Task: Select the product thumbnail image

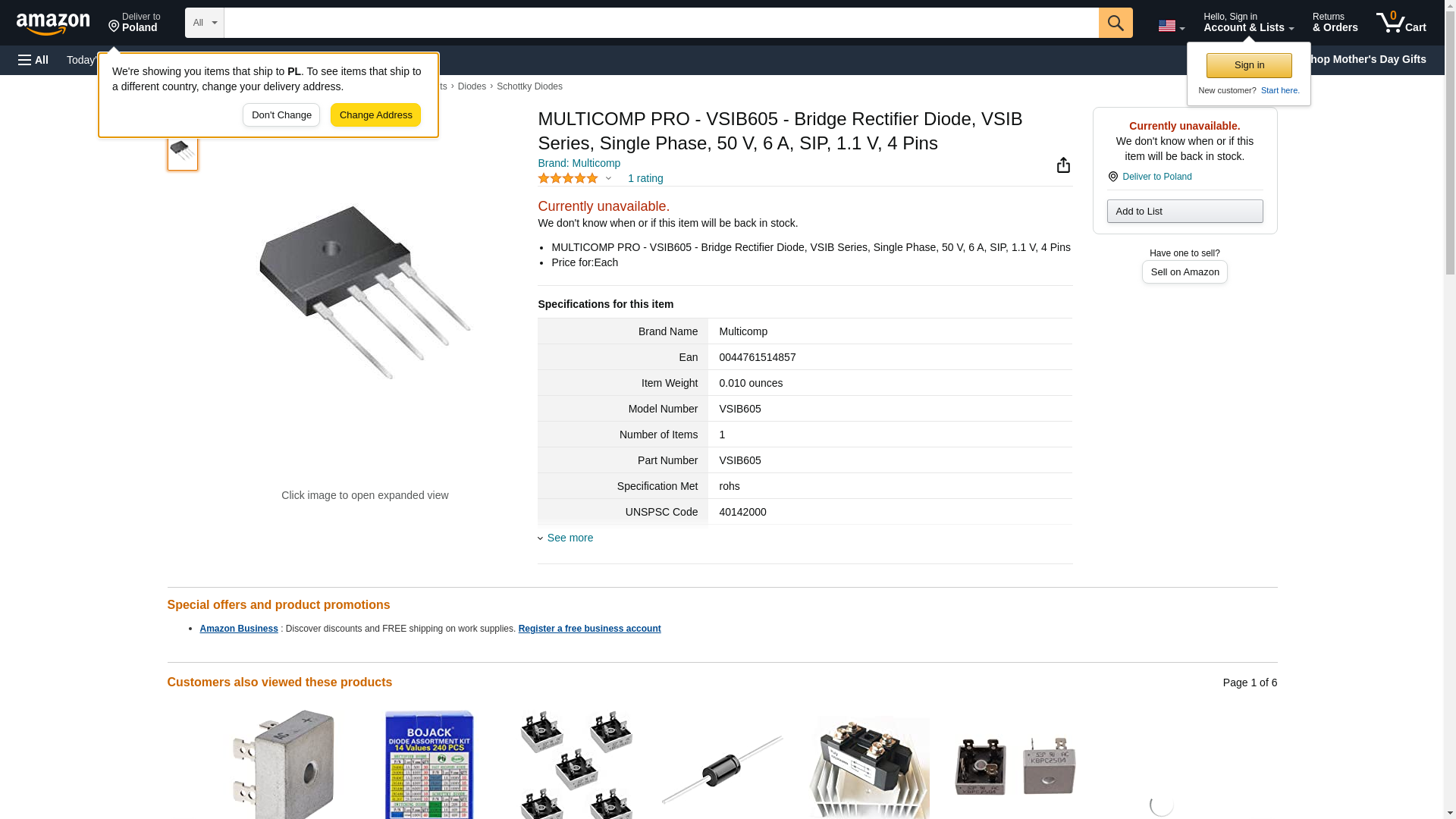Action: click(x=183, y=150)
